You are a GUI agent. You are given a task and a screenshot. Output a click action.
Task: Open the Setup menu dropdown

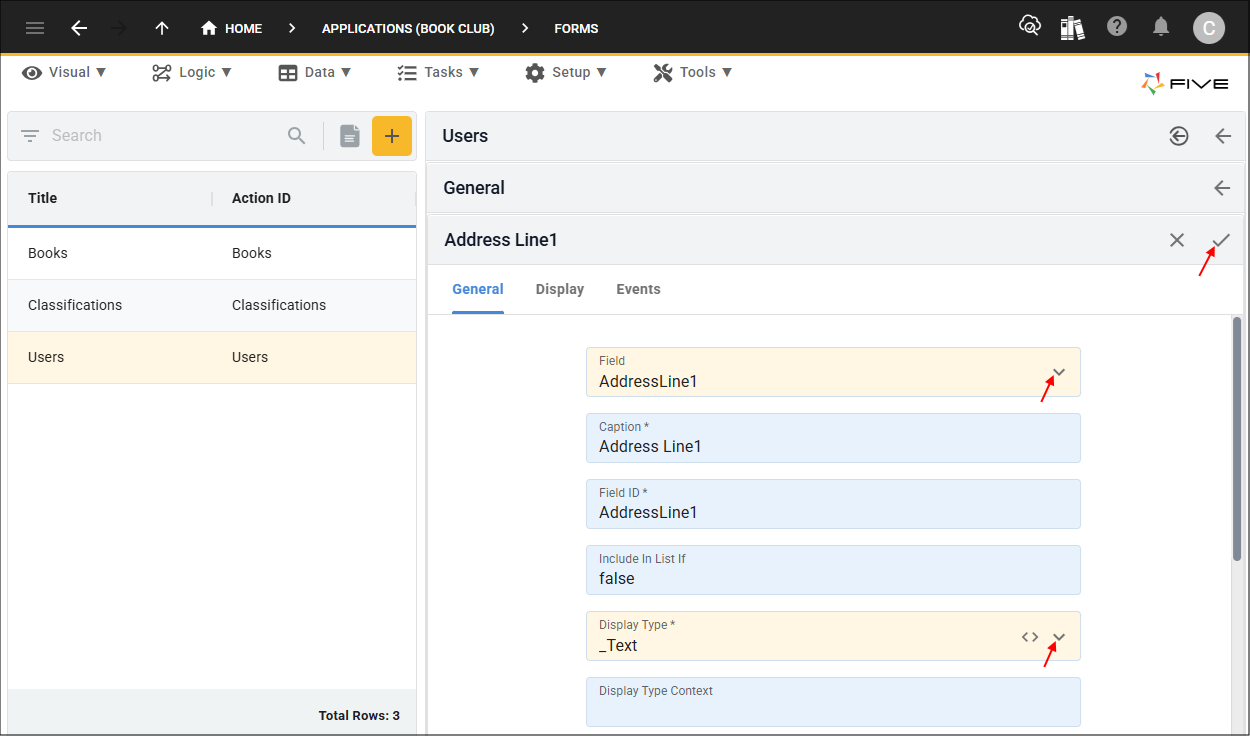tap(565, 72)
